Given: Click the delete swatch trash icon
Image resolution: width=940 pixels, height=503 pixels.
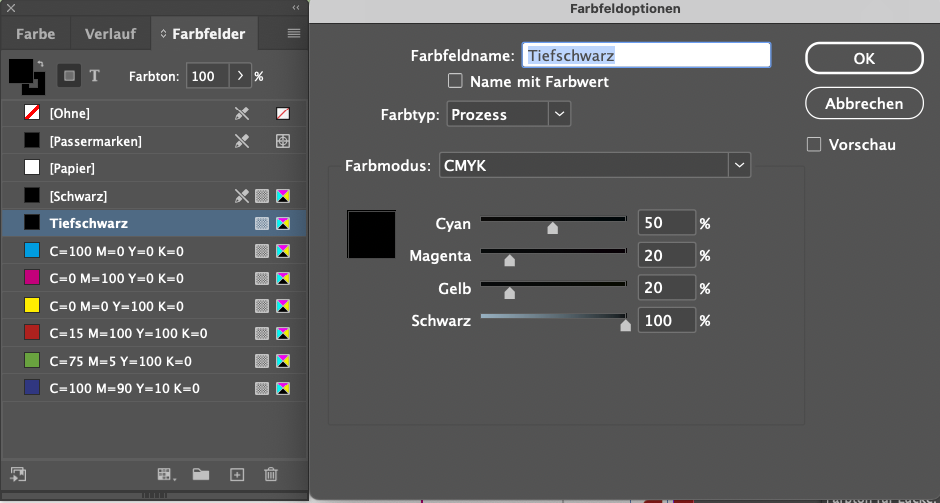Looking at the screenshot, I should click(x=271, y=474).
